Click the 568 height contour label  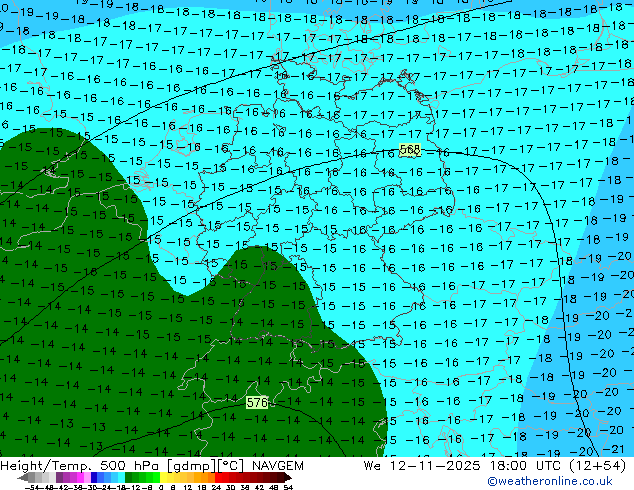(410, 150)
